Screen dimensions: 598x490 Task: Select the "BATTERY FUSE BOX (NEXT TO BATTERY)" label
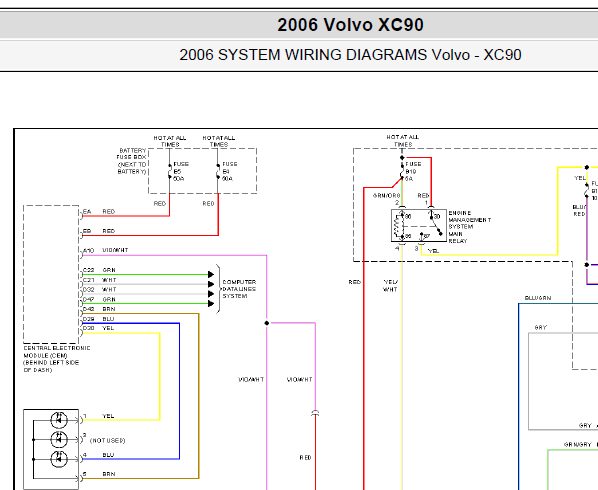[132, 161]
